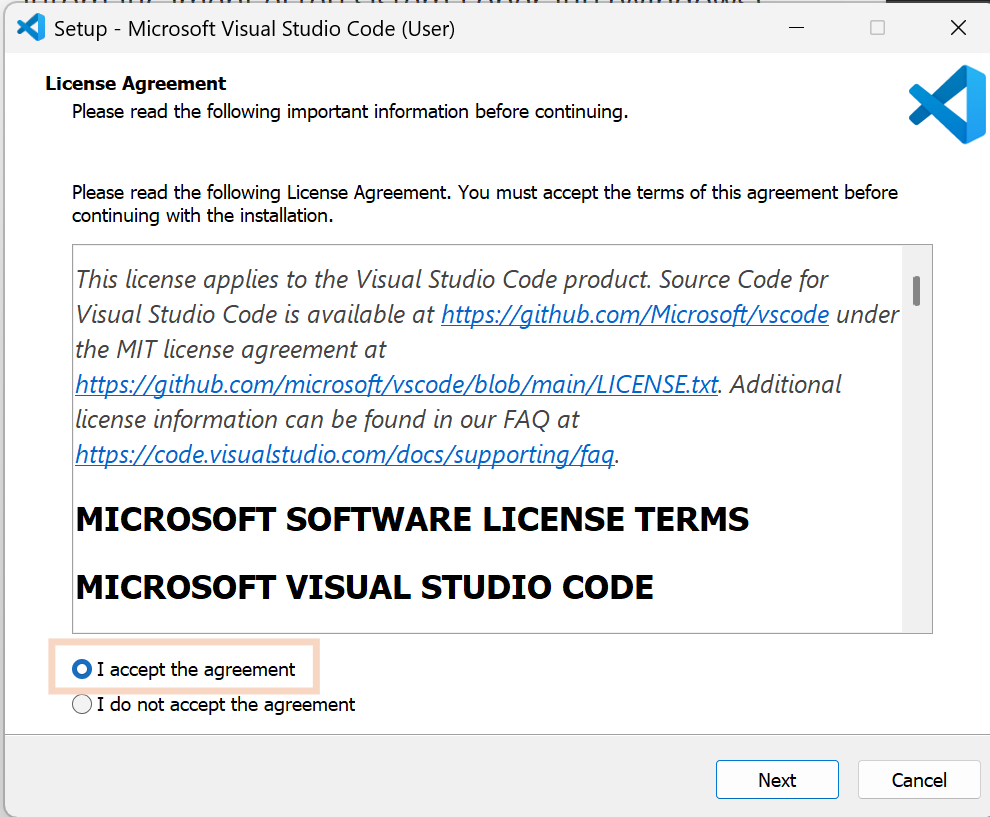The image size is (990, 817).
Task: Click 'Please read the following important information' text
Action: [350, 112]
